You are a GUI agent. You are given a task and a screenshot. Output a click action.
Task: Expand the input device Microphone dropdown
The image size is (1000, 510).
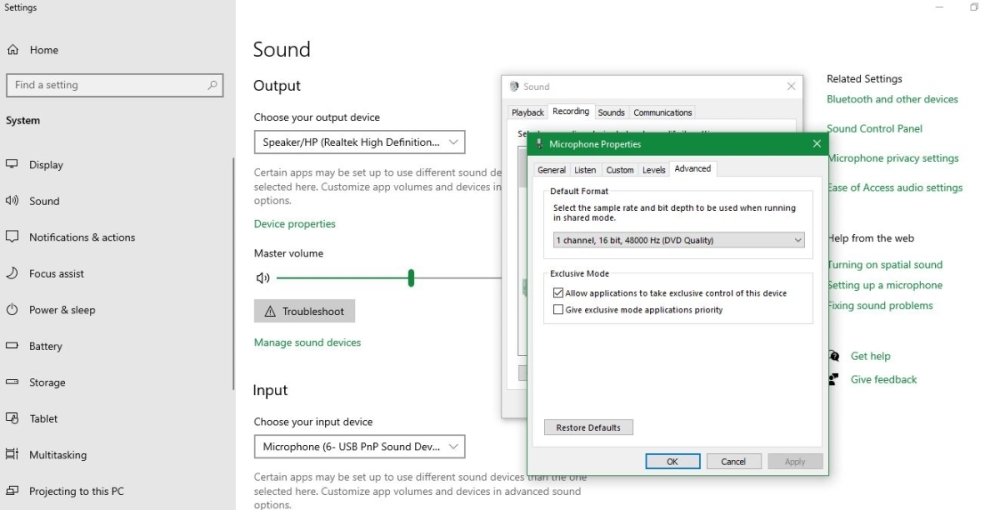(x=359, y=446)
